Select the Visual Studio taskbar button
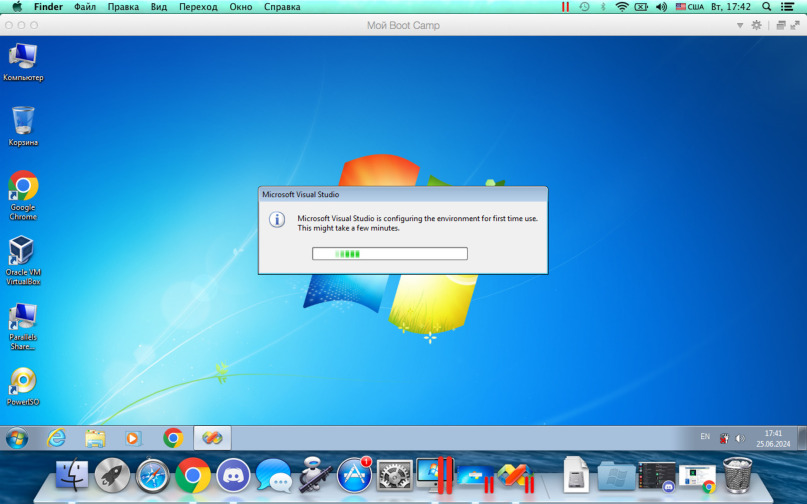 212,439
